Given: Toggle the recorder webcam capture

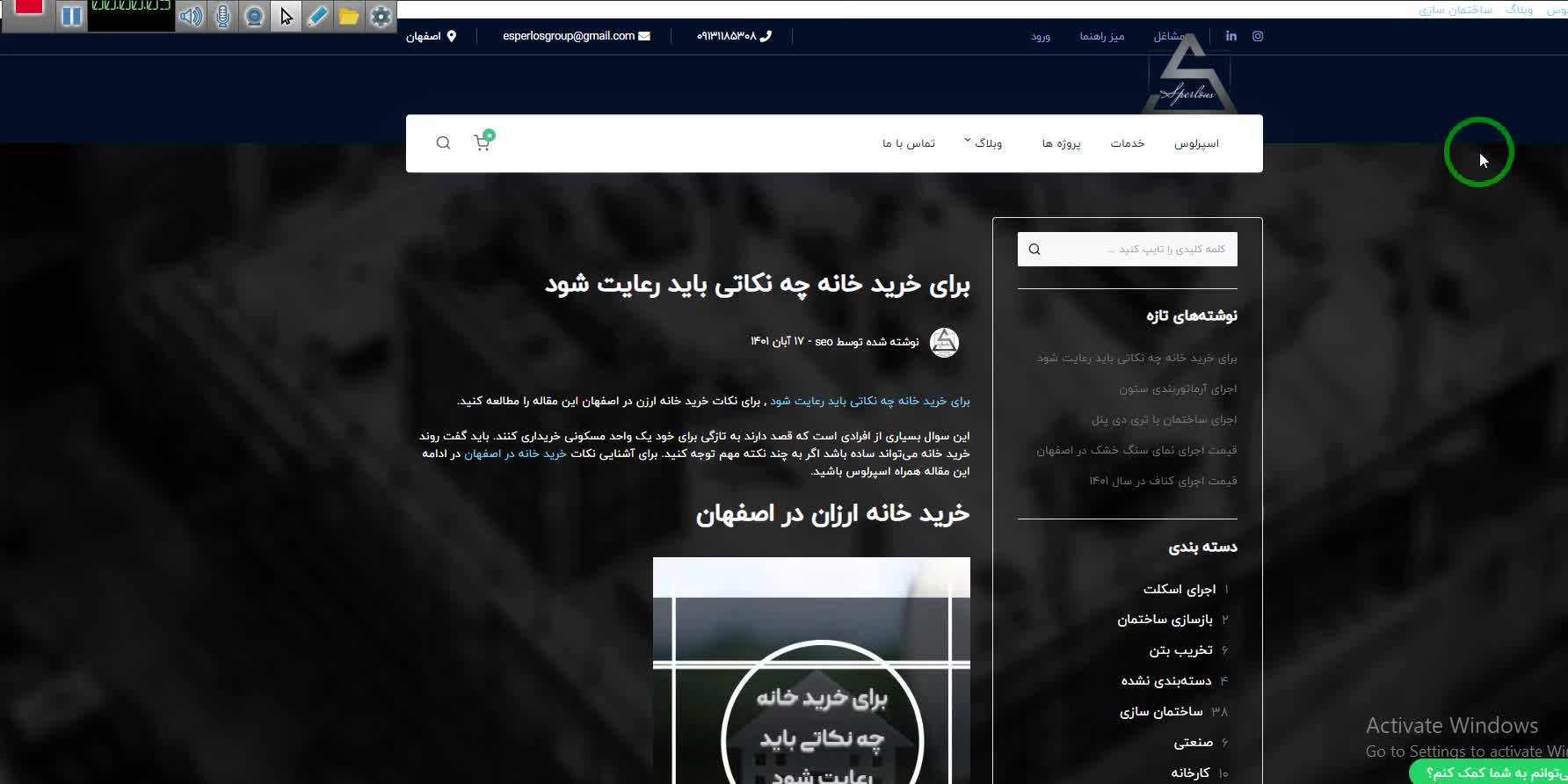Looking at the screenshot, I should pos(254,16).
